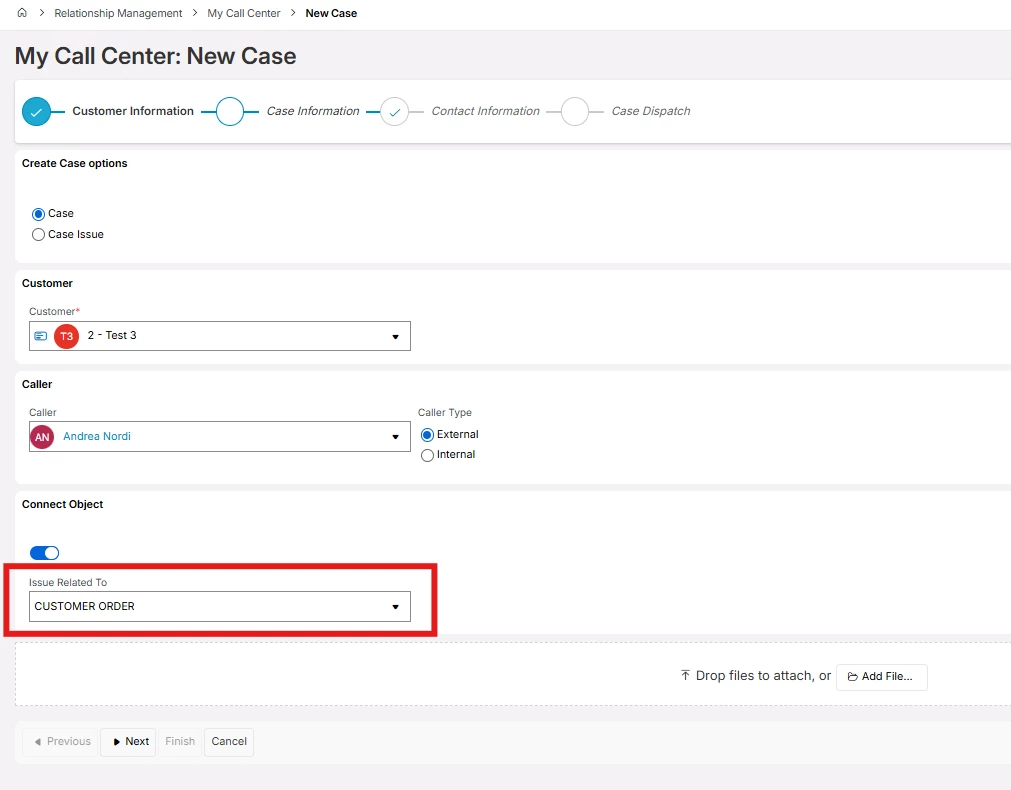Viewport: 1011px width, 790px height.
Task: Expand the Customer dropdown arrow
Action: coord(395,337)
